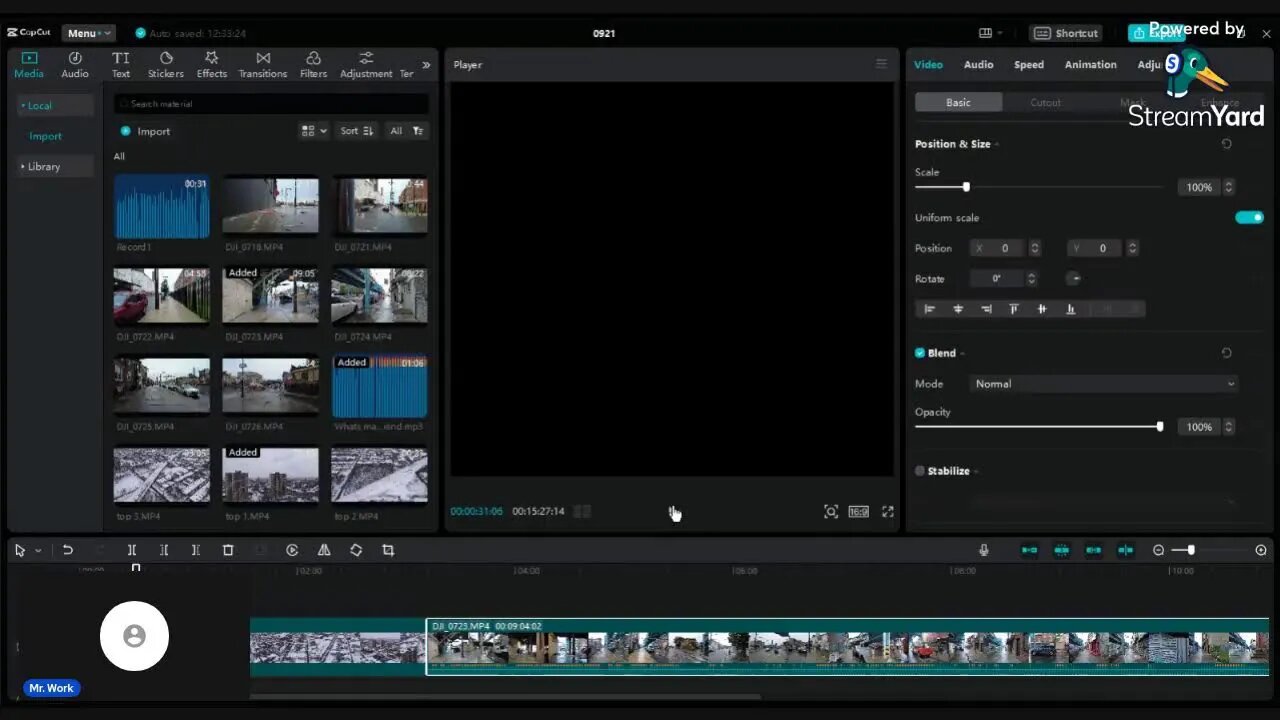Open the Effects tab
Viewport: 1280px width, 720px height.
point(211,65)
